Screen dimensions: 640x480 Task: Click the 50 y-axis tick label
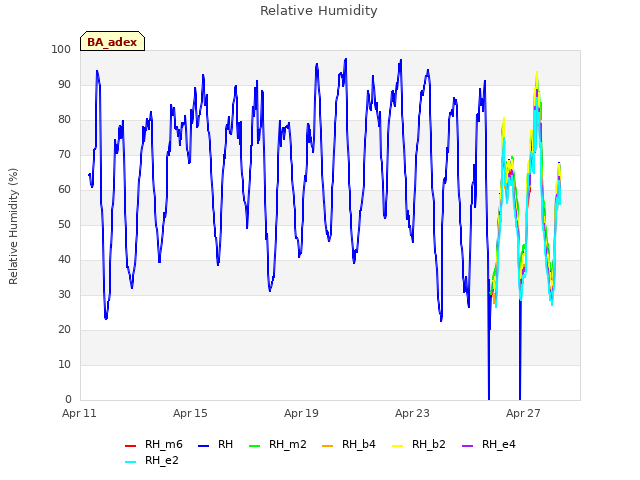[64, 224]
